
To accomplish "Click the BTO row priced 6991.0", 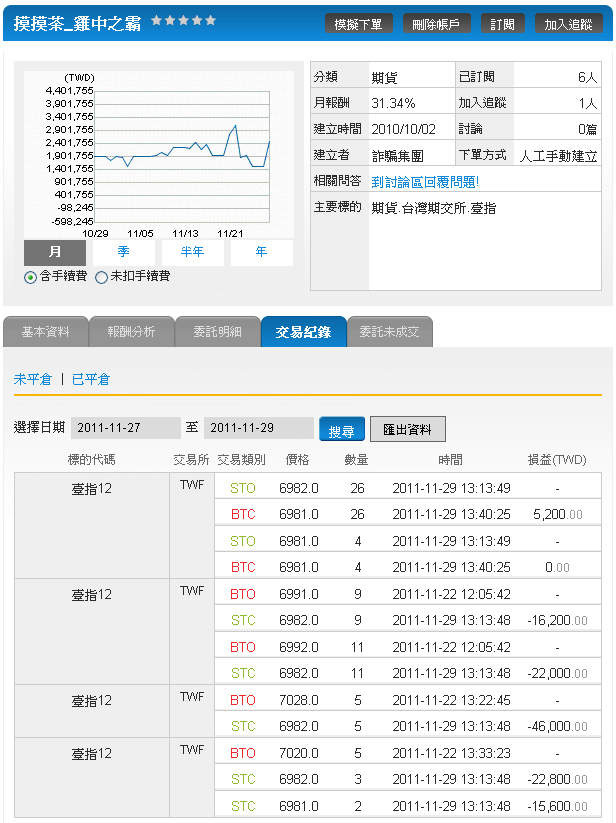I will 408,594.
